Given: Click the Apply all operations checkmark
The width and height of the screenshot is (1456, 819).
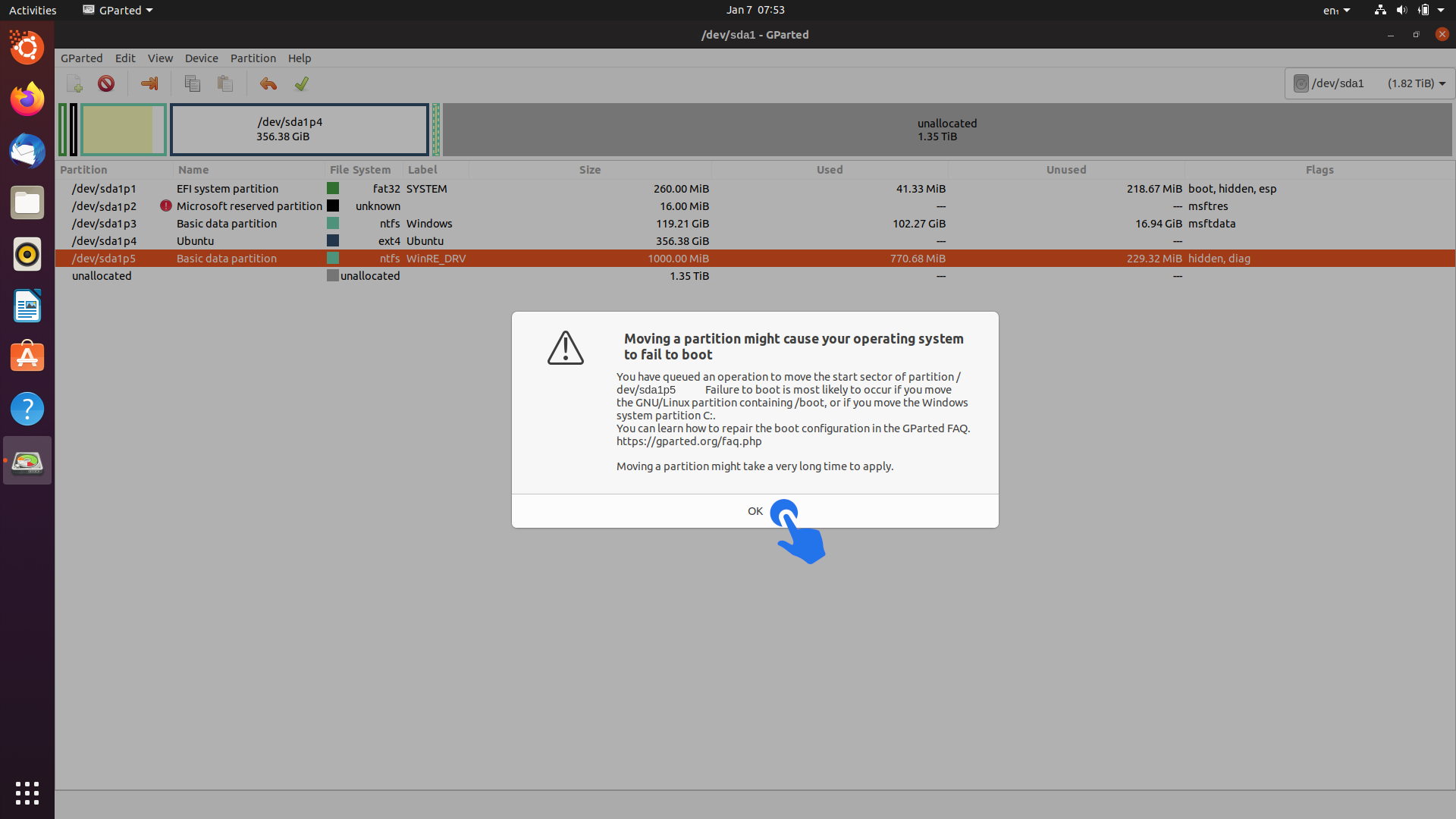Looking at the screenshot, I should click(301, 83).
